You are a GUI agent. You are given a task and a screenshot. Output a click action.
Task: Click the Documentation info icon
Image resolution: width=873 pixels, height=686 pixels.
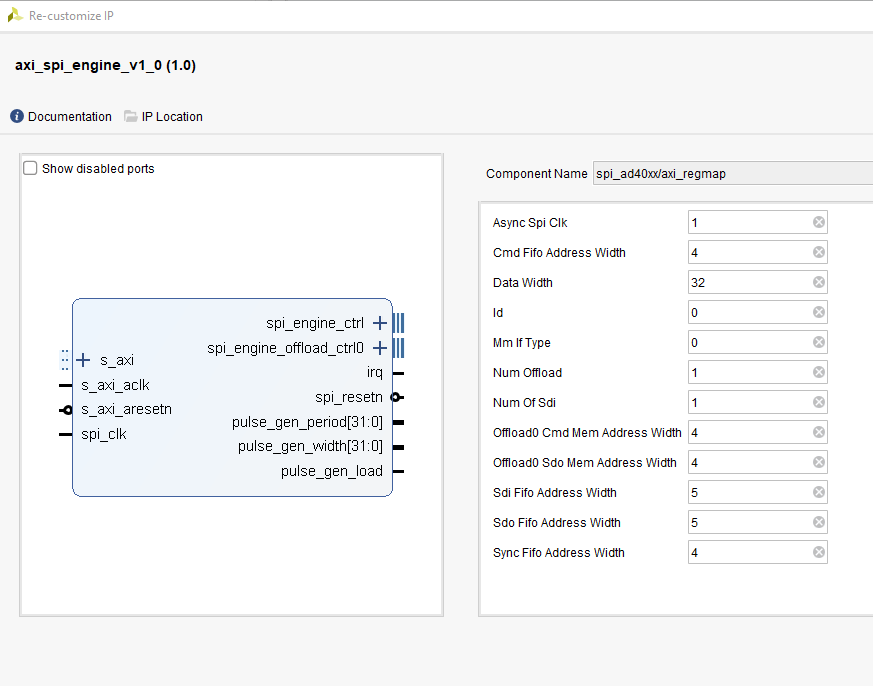pyautogui.click(x=17, y=117)
